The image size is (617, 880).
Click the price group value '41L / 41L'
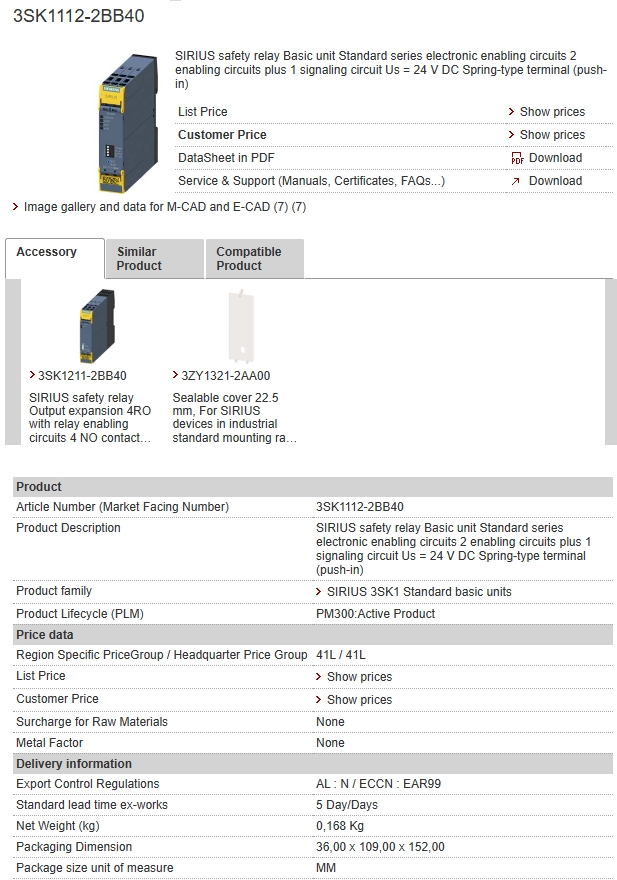point(341,655)
